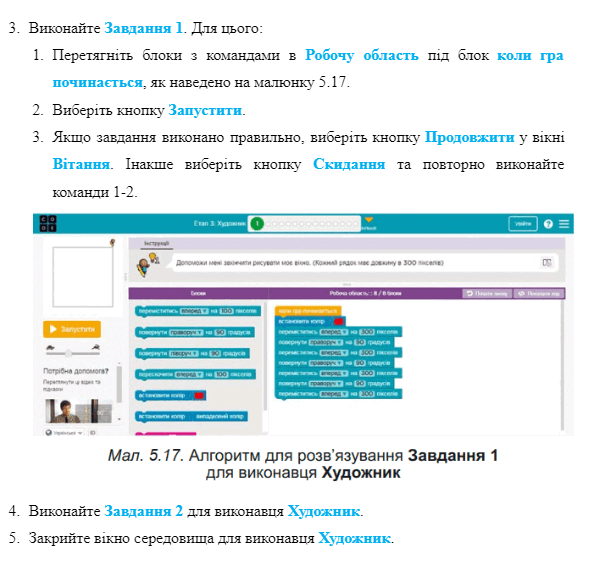This screenshot has width=590, height=566.
Task: Click the 'Завдання 1' blue text
Action: point(143,28)
